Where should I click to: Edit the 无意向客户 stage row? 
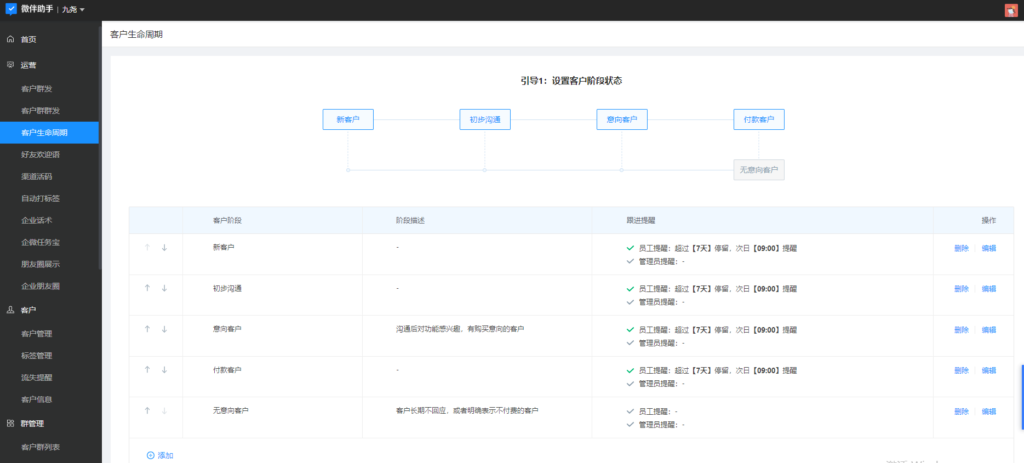[x=989, y=411]
